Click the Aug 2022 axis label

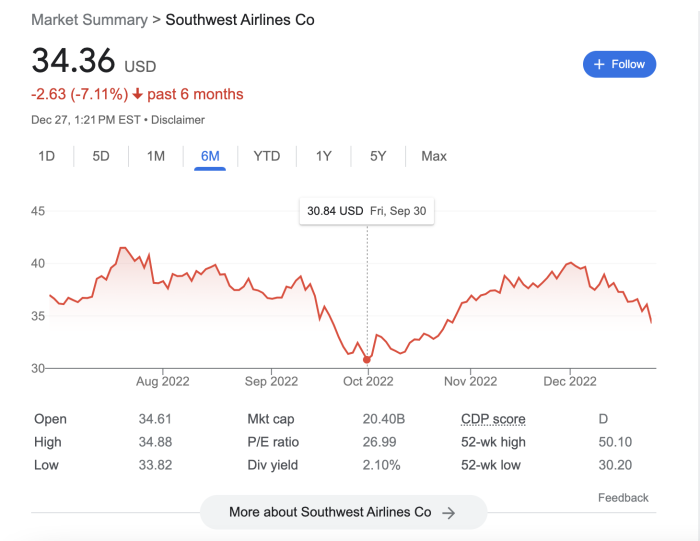point(162,381)
